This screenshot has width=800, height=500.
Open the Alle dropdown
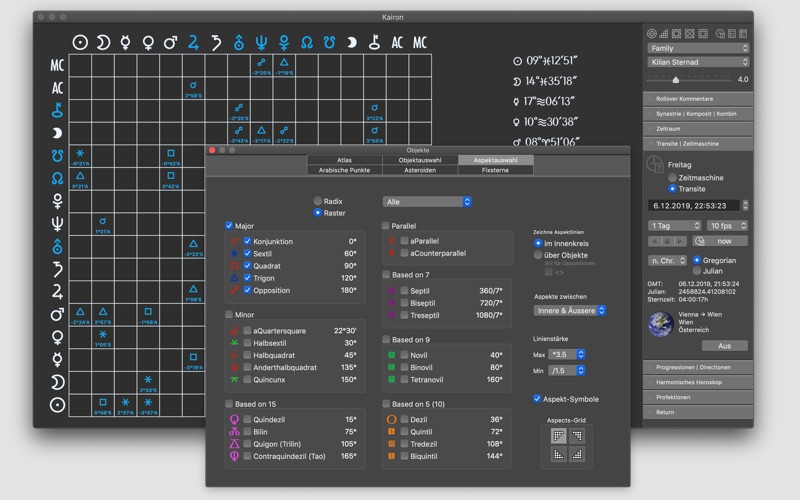pyautogui.click(x=427, y=202)
